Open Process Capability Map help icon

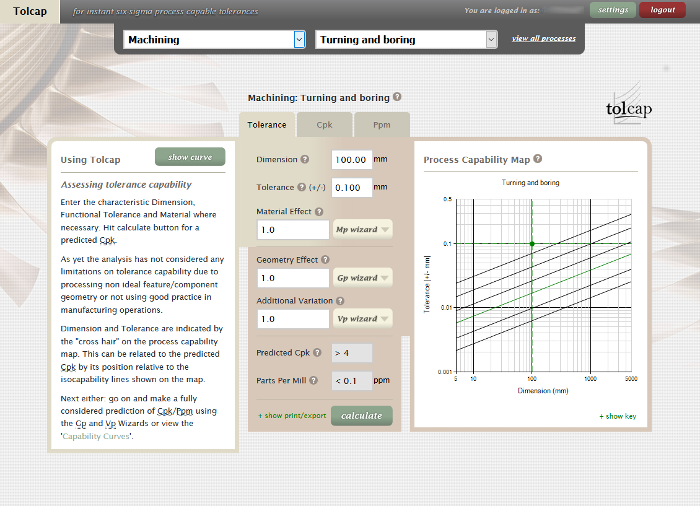click(x=538, y=159)
